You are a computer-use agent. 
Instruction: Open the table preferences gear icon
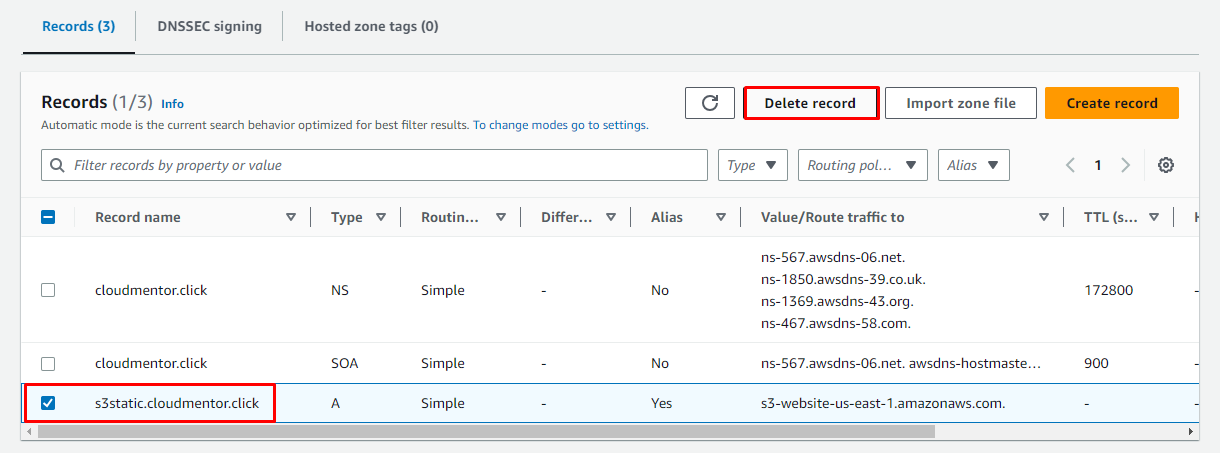1165,165
